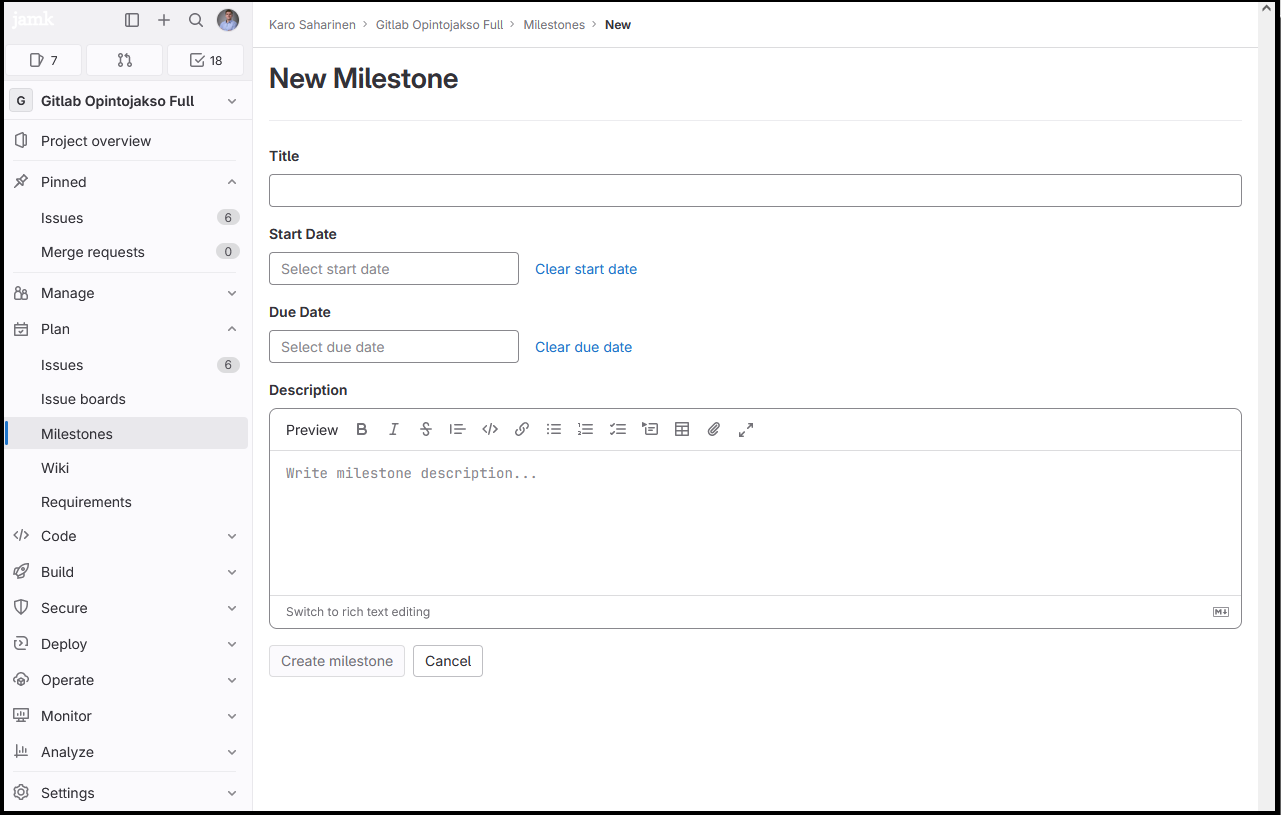Add a table to description

click(682, 430)
